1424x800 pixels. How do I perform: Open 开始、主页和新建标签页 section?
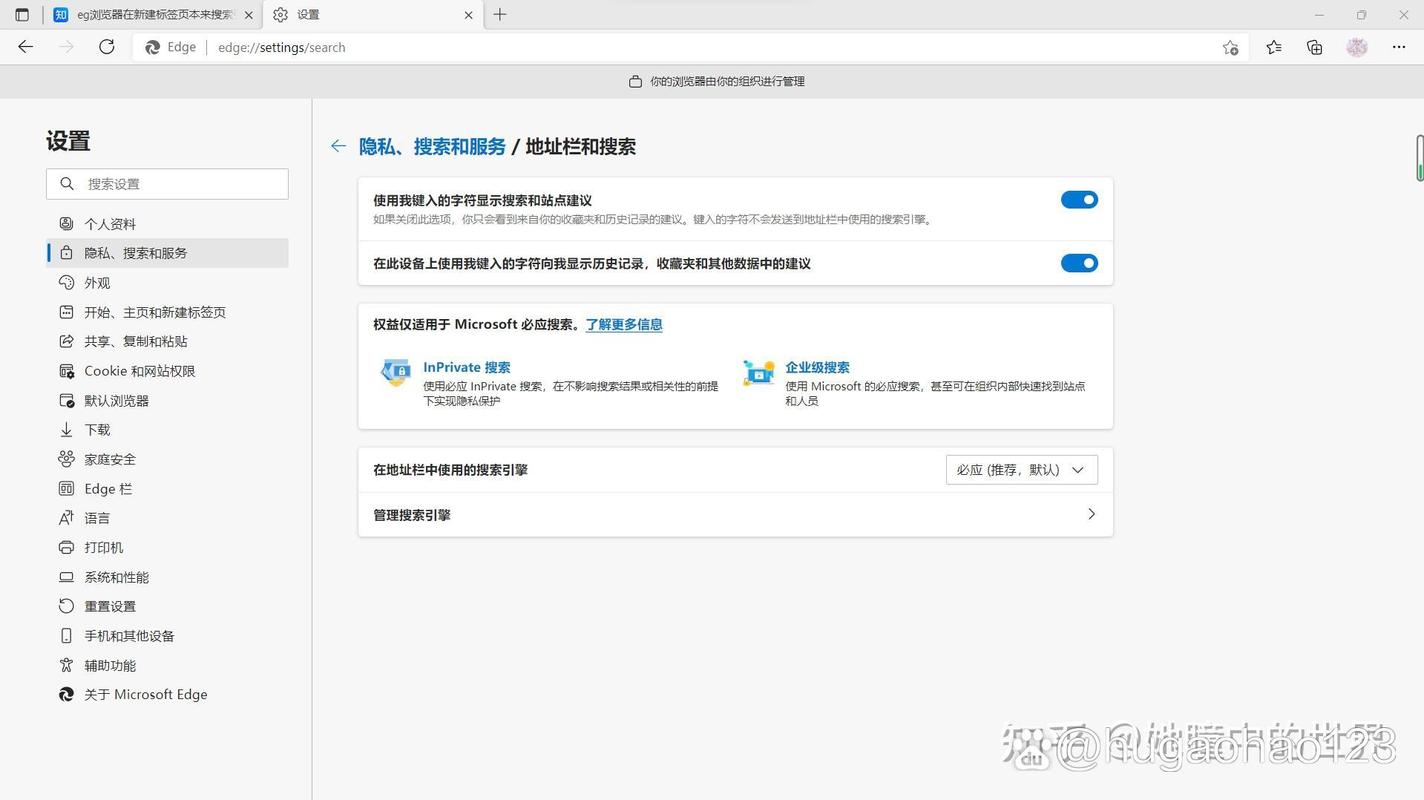pos(167,312)
